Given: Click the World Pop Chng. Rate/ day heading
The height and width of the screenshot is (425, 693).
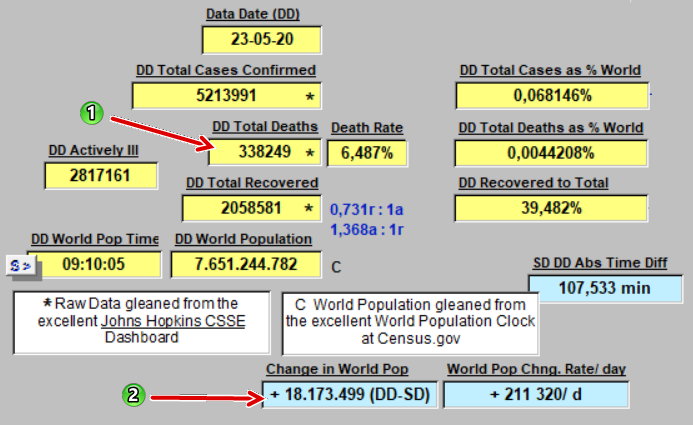Looking at the screenshot, I should tap(536, 369).
